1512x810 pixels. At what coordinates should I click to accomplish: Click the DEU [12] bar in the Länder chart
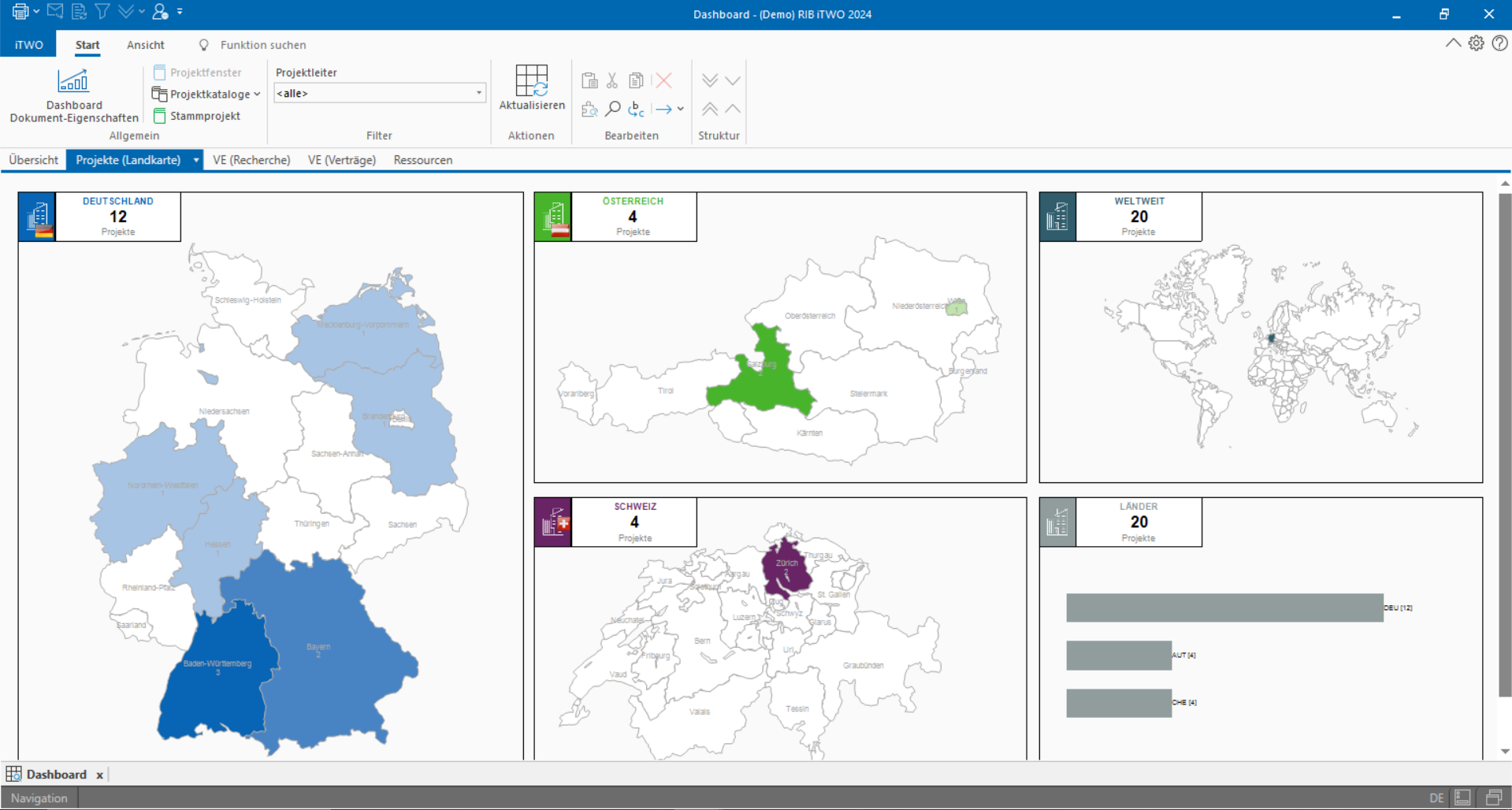pyautogui.click(x=1224, y=607)
